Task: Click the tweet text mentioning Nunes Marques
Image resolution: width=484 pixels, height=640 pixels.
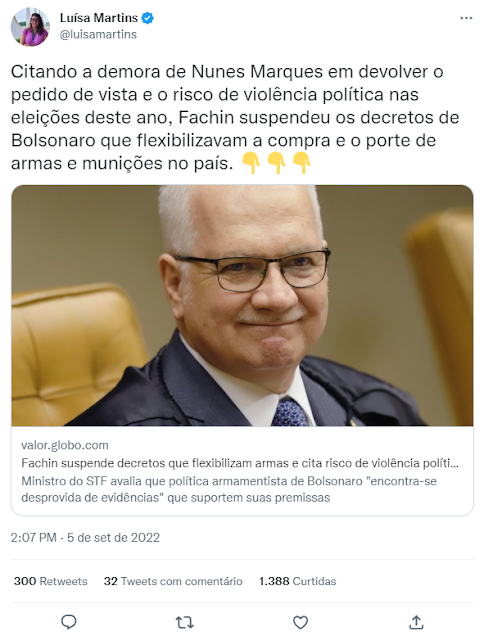Action: click(x=235, y=117)
